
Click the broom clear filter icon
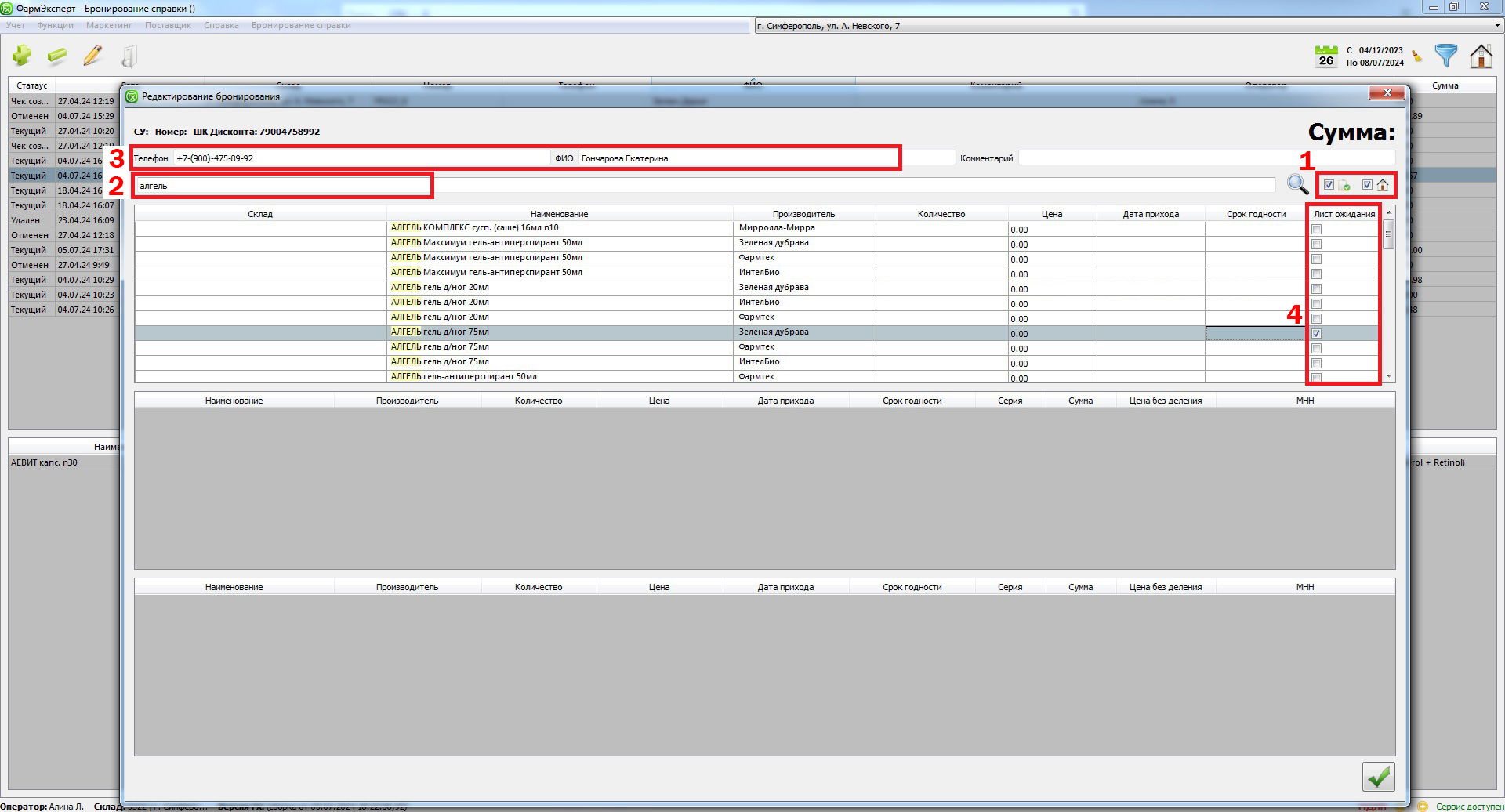[1417, 56]
